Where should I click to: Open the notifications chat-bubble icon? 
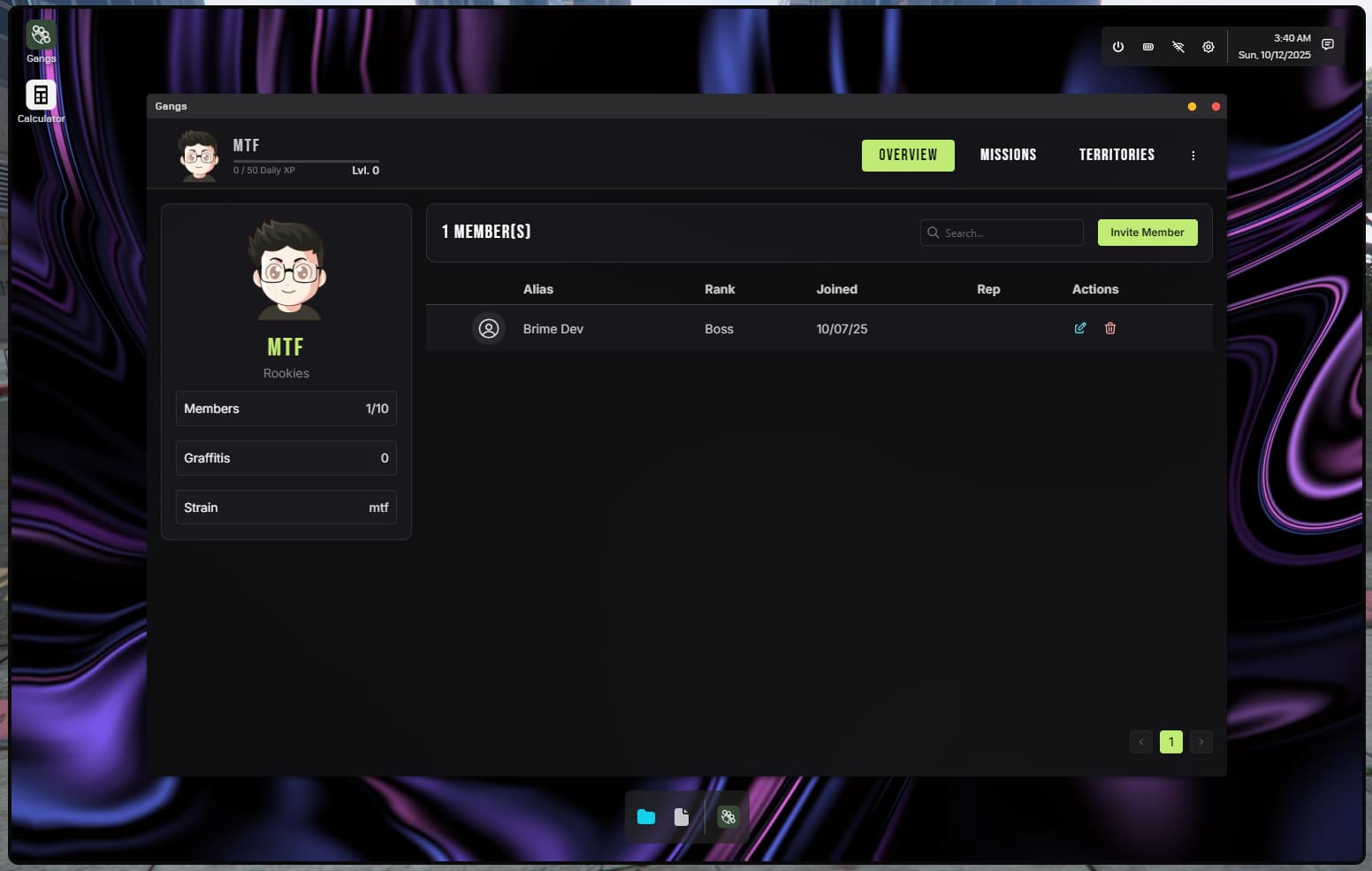[x=1328, y=44]
